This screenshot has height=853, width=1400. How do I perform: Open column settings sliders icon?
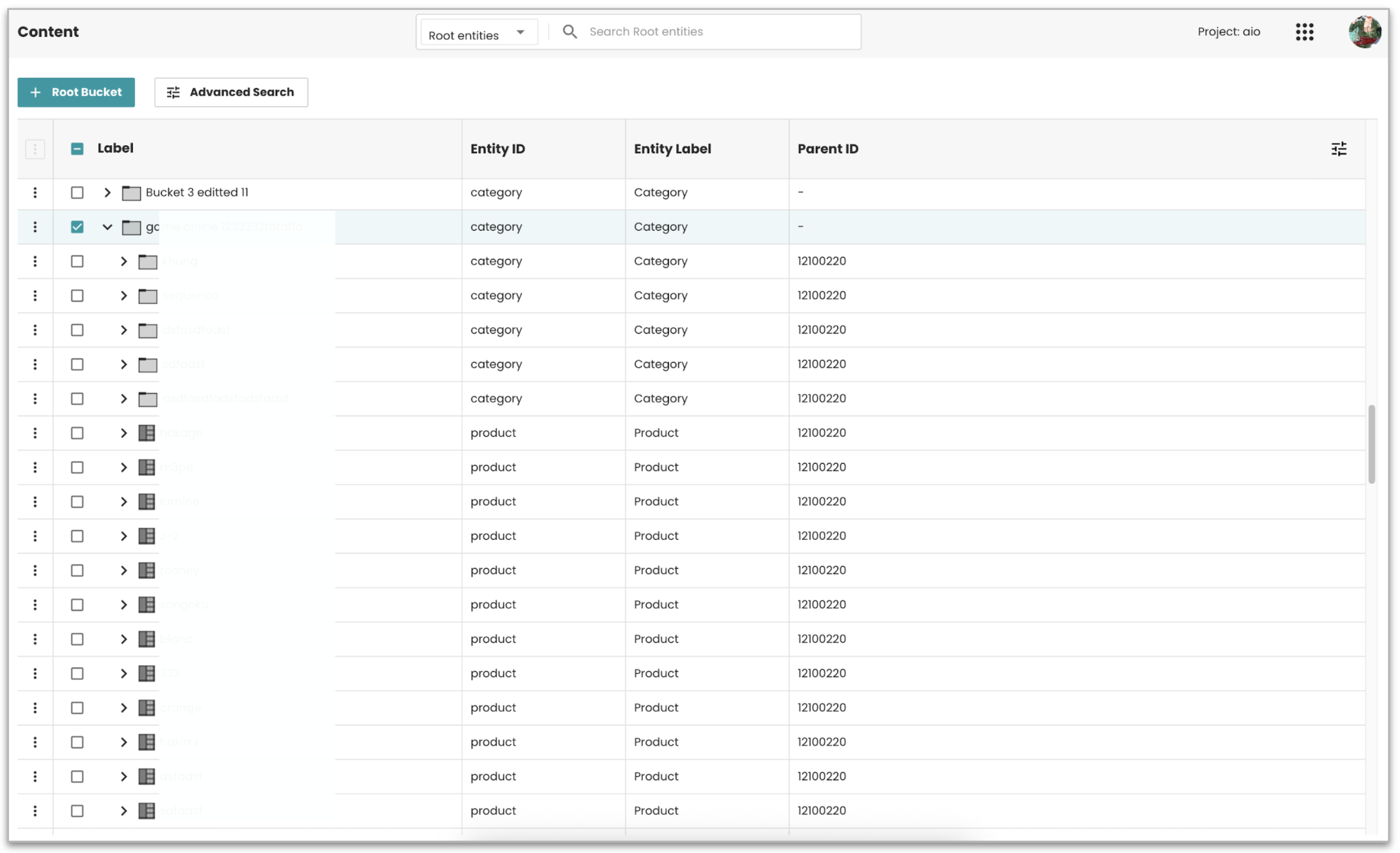1339,149
